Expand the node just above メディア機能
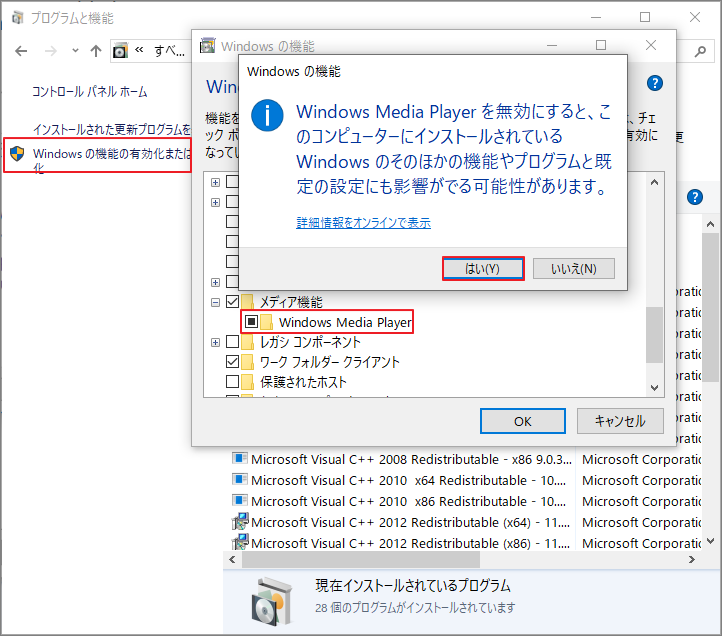Viewport: 722px width, 636px height. pos(215,282)
